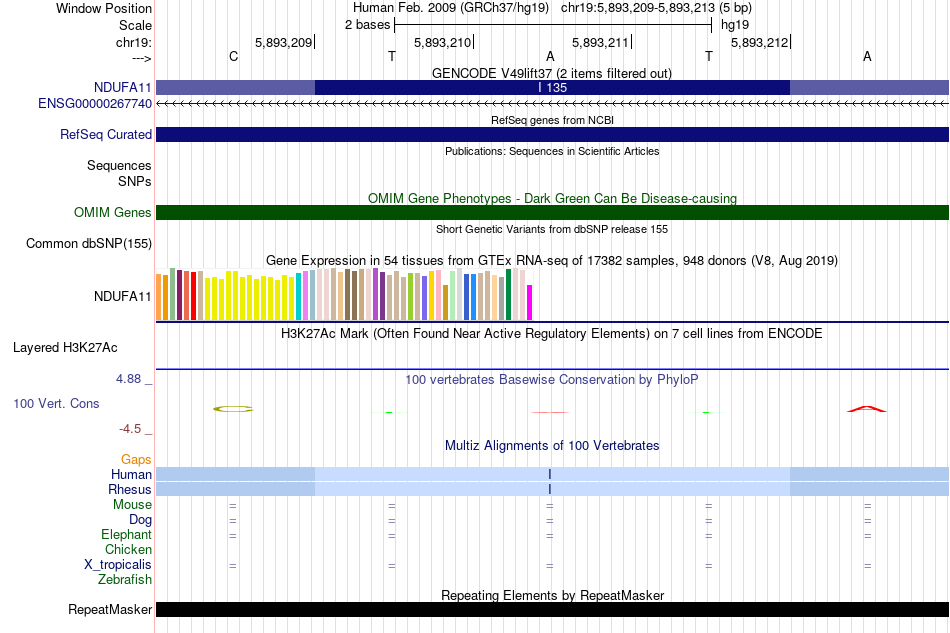Click the Sequences publications track label

[119, 165]
